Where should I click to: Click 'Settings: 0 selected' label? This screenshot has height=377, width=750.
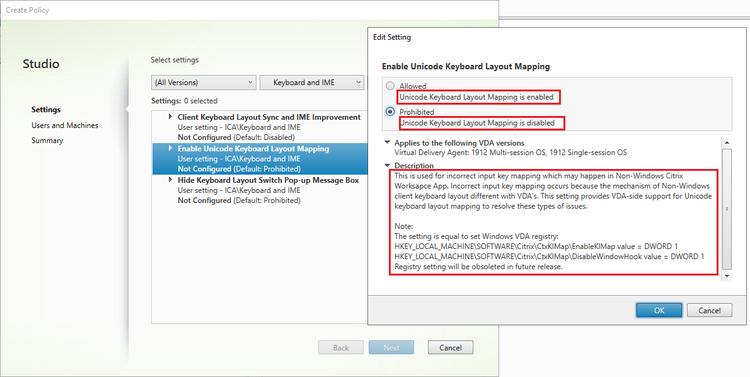[184, 101]
